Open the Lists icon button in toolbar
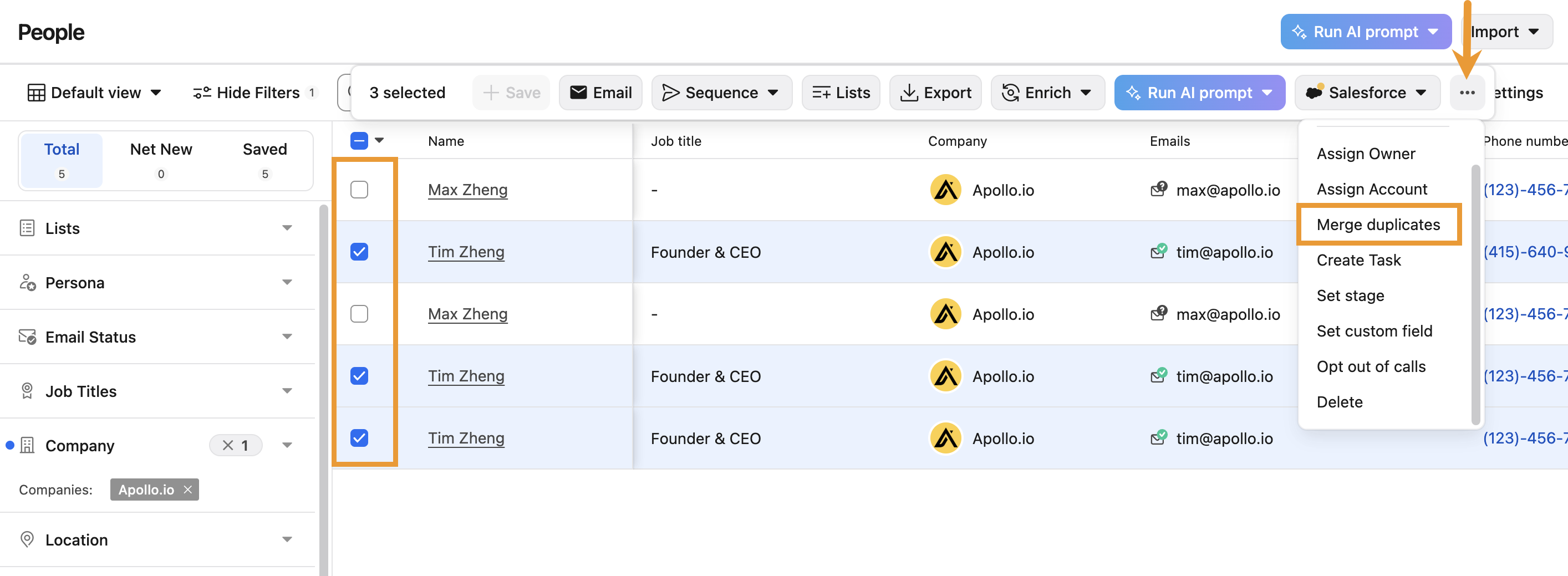1568x576 pixels. [x=841, y=93]
